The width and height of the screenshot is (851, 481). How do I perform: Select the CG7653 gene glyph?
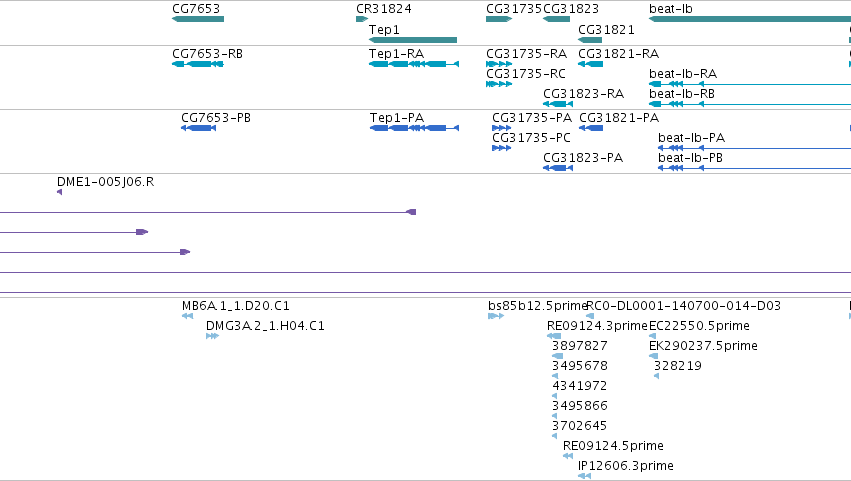(198, 19)
